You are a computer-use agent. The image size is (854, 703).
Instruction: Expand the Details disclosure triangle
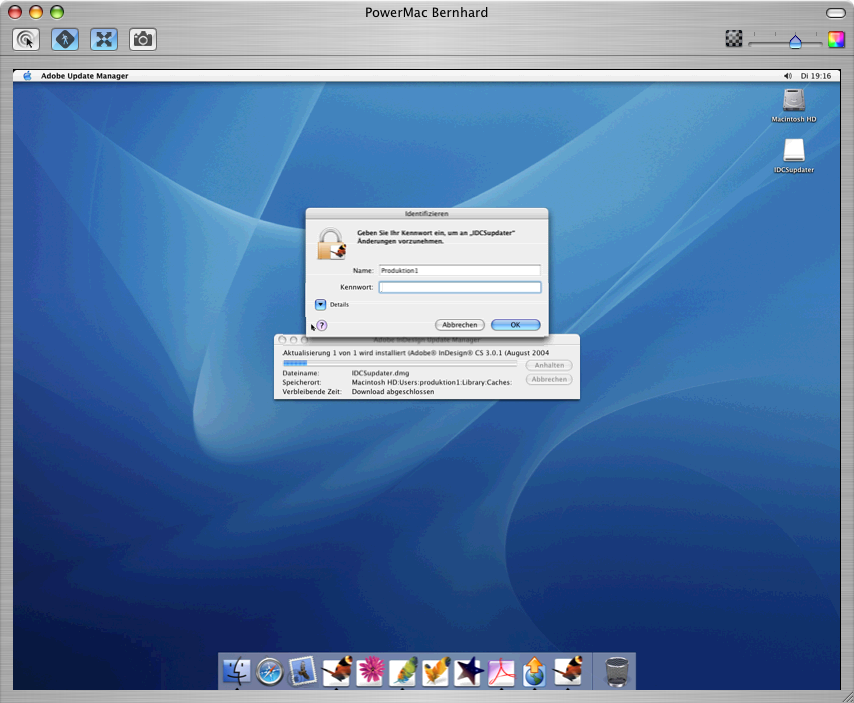320,304
